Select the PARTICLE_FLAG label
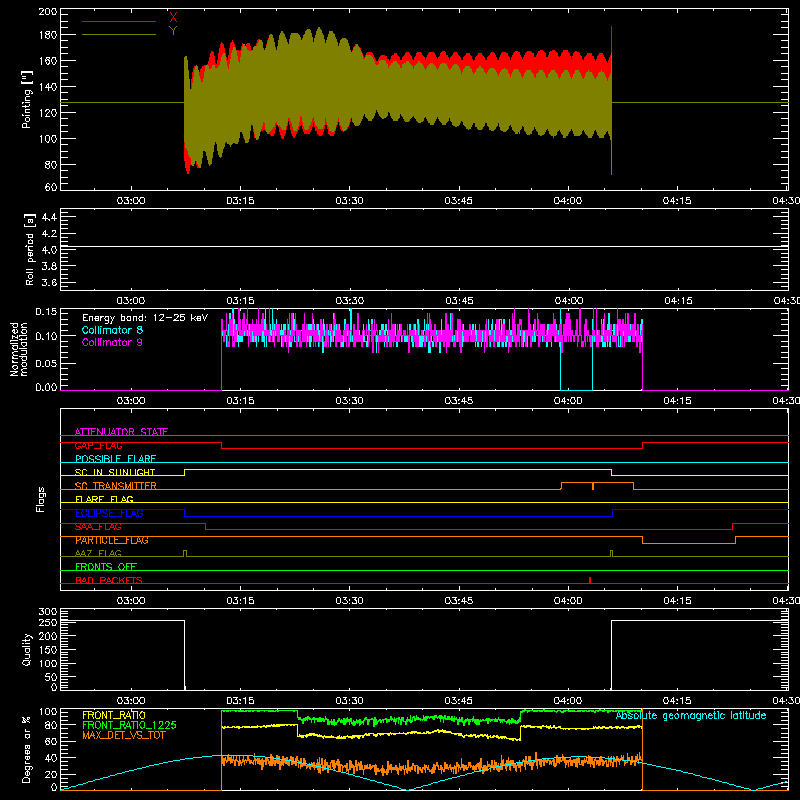The height and width of the screenshot is (800, 800). [112, 540]
